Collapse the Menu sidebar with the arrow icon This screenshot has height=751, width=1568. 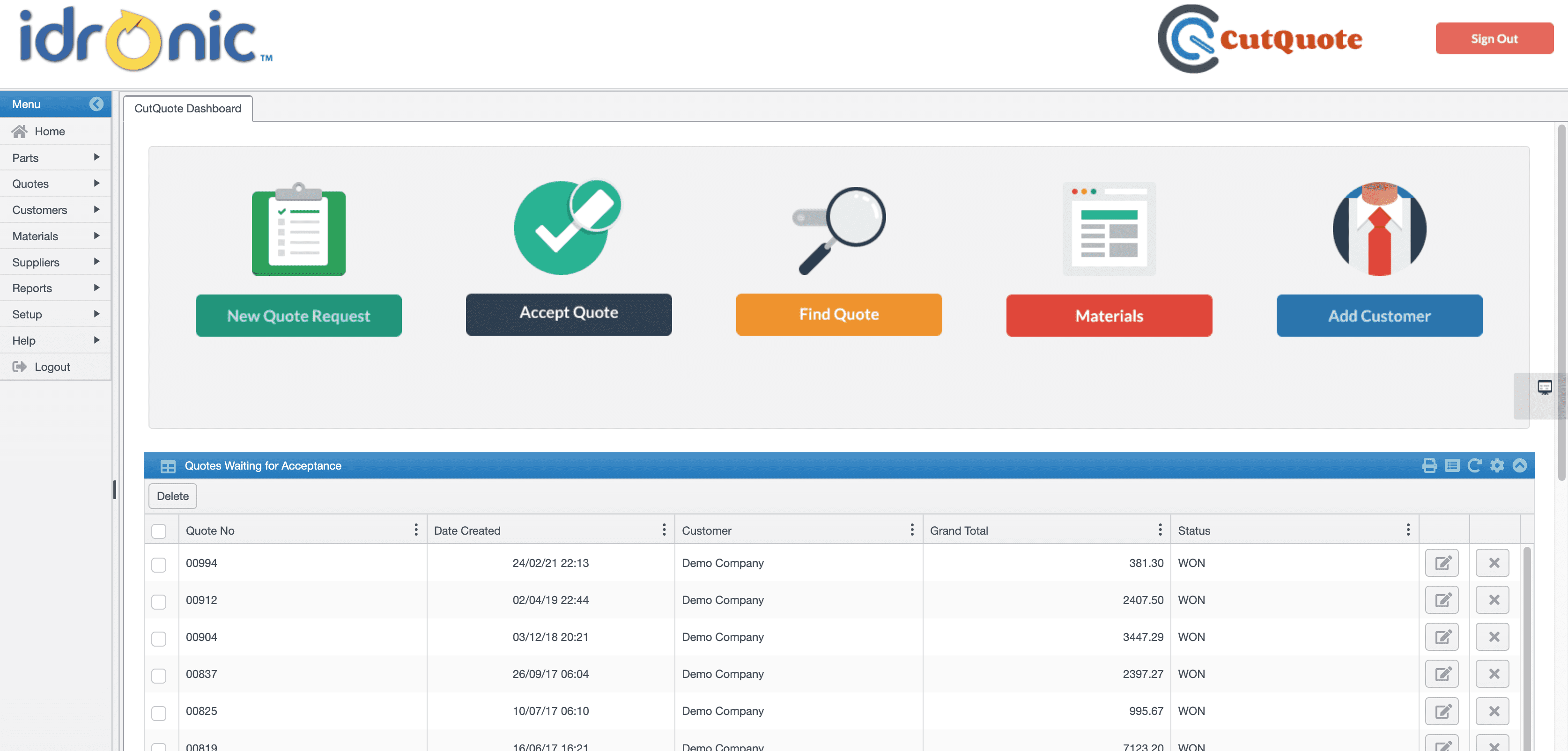point(96,104)
